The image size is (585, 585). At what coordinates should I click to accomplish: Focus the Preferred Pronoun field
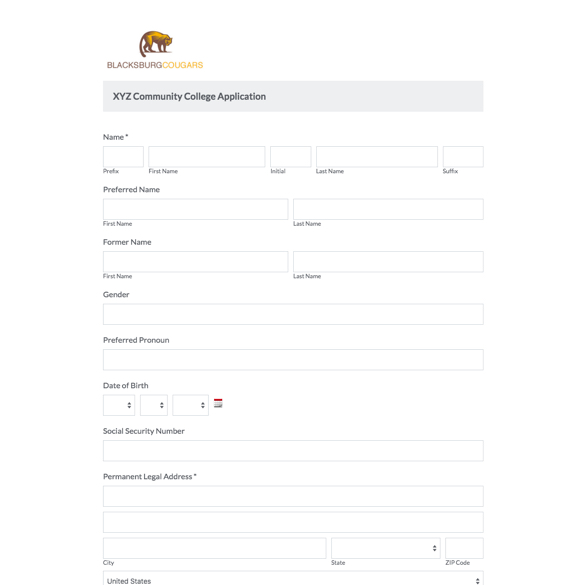293,360
